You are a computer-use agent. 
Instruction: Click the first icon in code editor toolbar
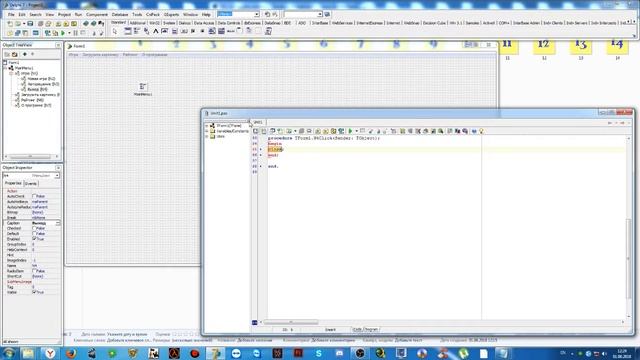click(x=256, y=131)
